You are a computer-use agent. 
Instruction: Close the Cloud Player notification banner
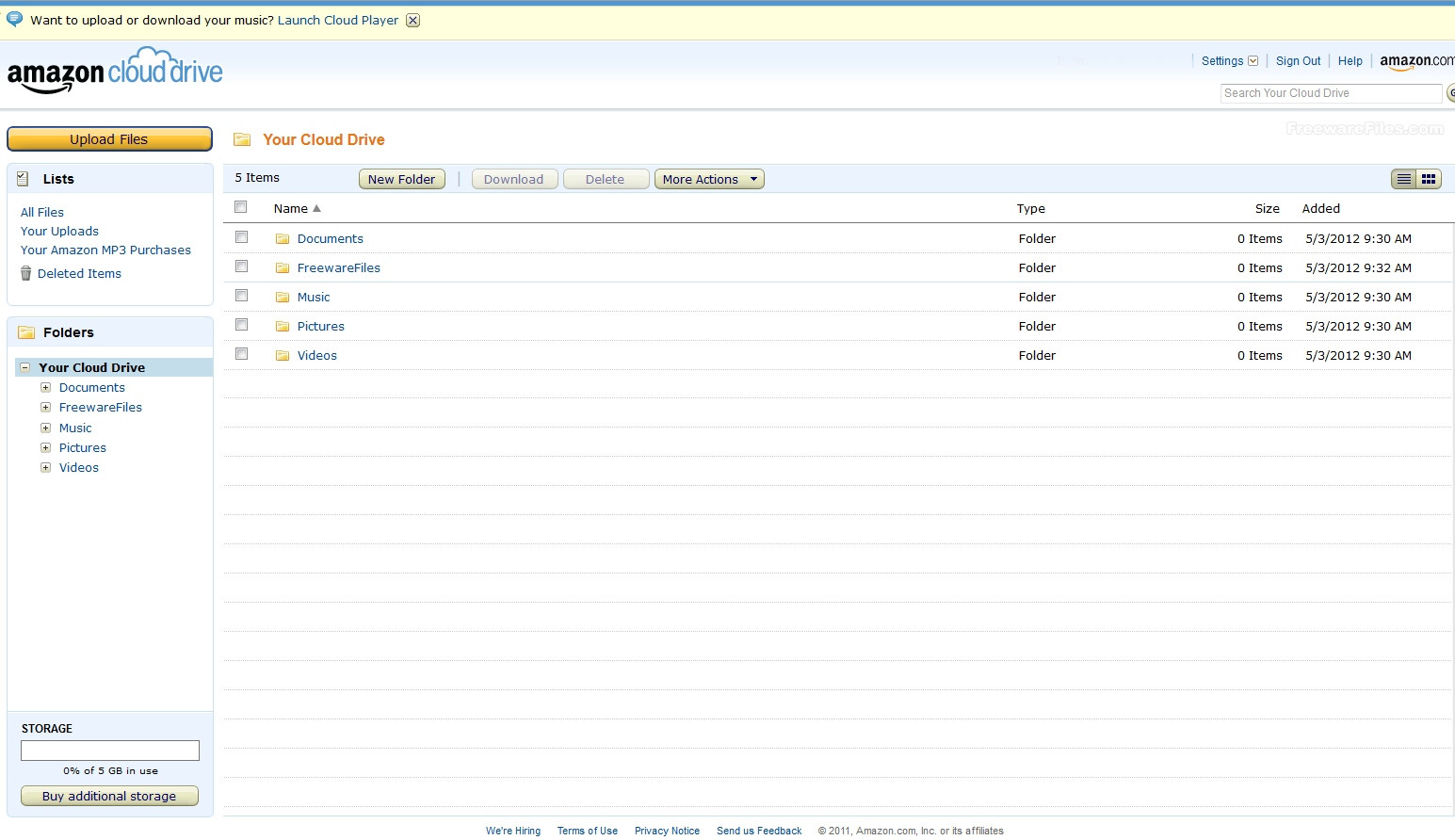click(412, 21)
